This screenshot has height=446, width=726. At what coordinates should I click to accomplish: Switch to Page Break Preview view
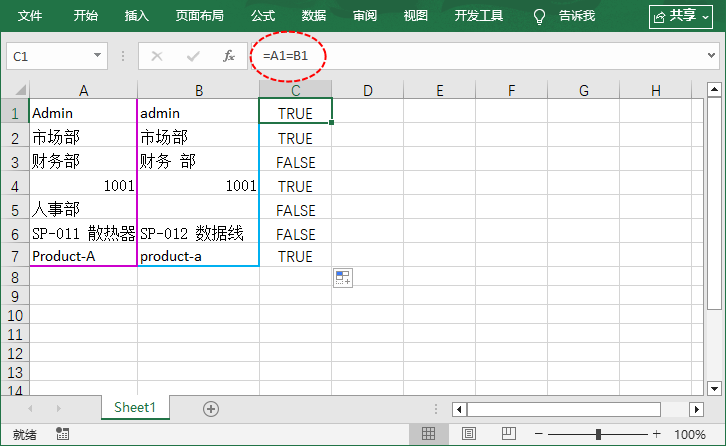(508, 434)
